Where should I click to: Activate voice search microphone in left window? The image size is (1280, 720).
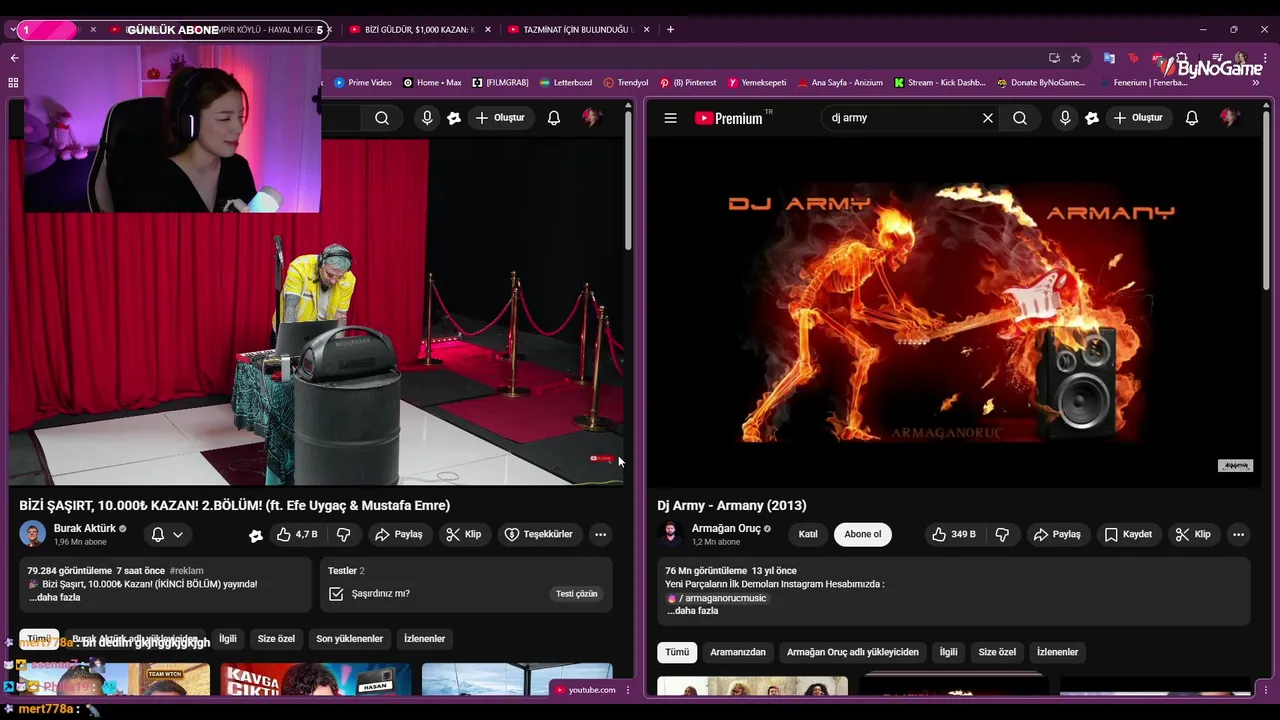tap(427, 118)
